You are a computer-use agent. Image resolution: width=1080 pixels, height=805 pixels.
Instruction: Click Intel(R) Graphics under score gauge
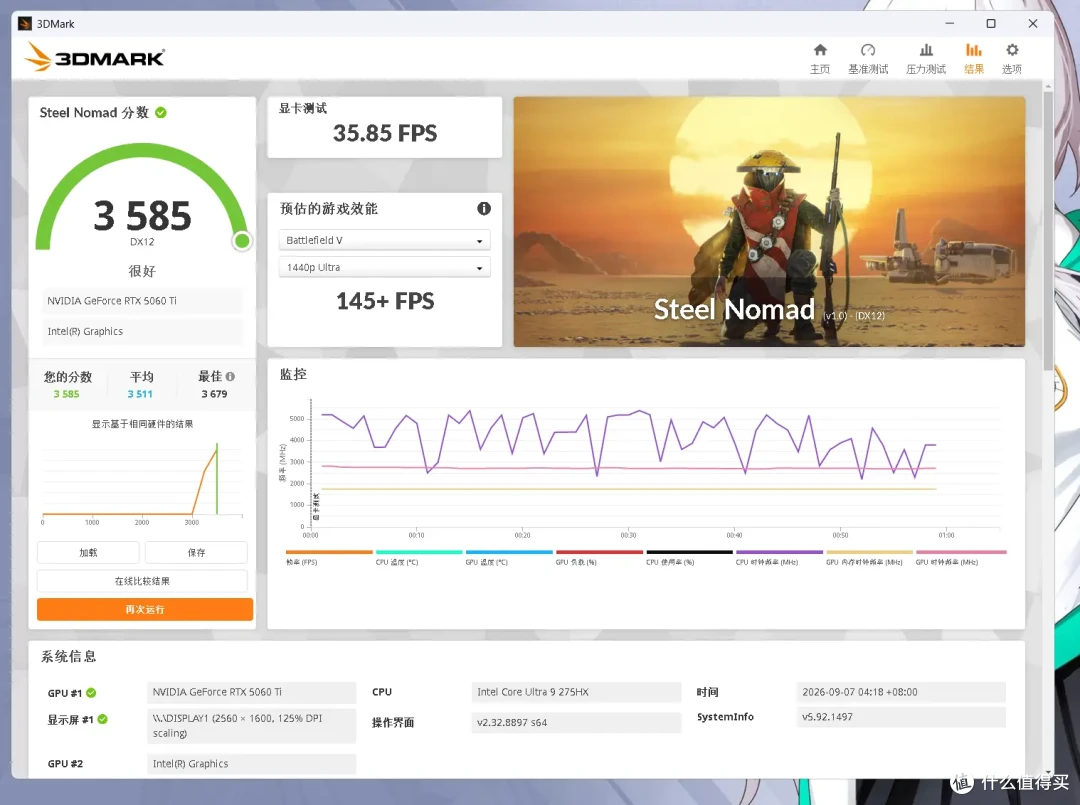(x=141, y=331)
